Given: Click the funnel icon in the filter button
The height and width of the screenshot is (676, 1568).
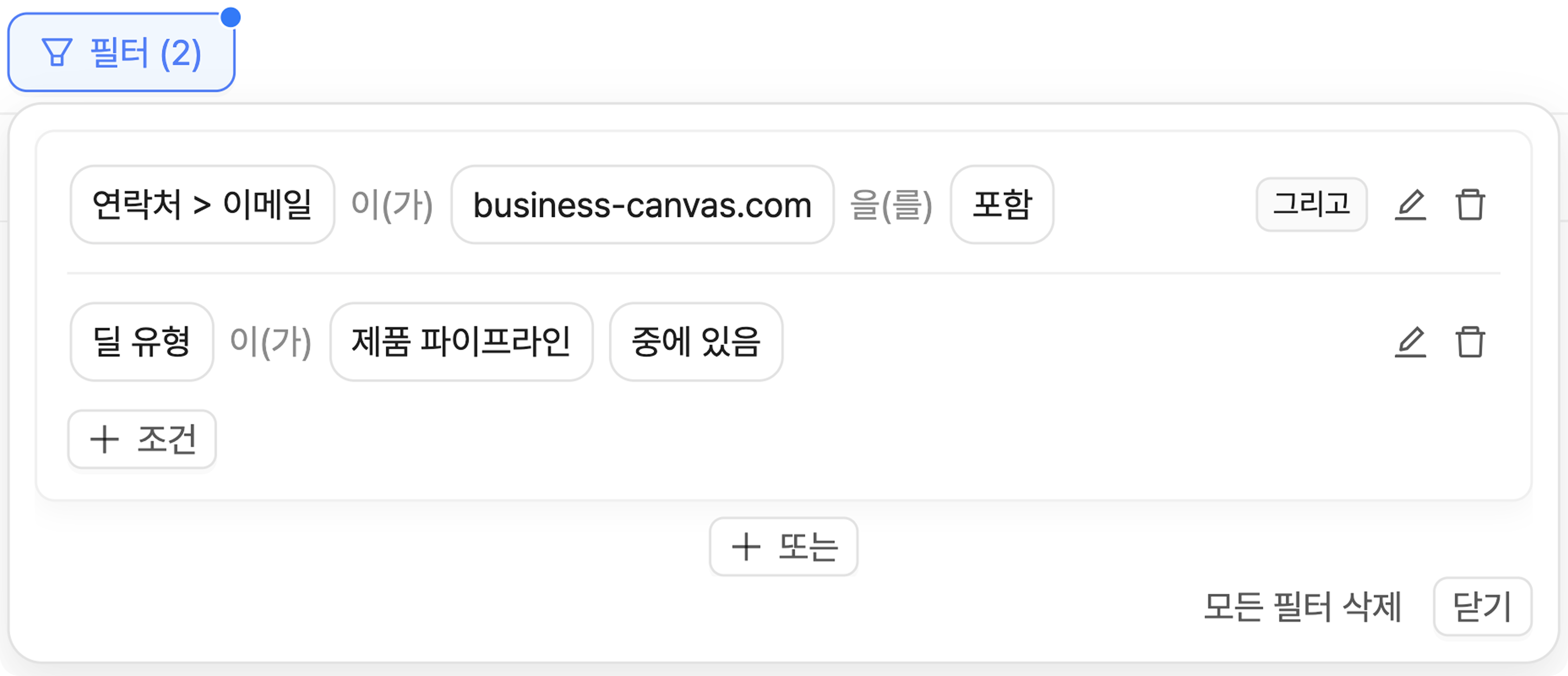Looking at the screenshot, I should point(57,52).
